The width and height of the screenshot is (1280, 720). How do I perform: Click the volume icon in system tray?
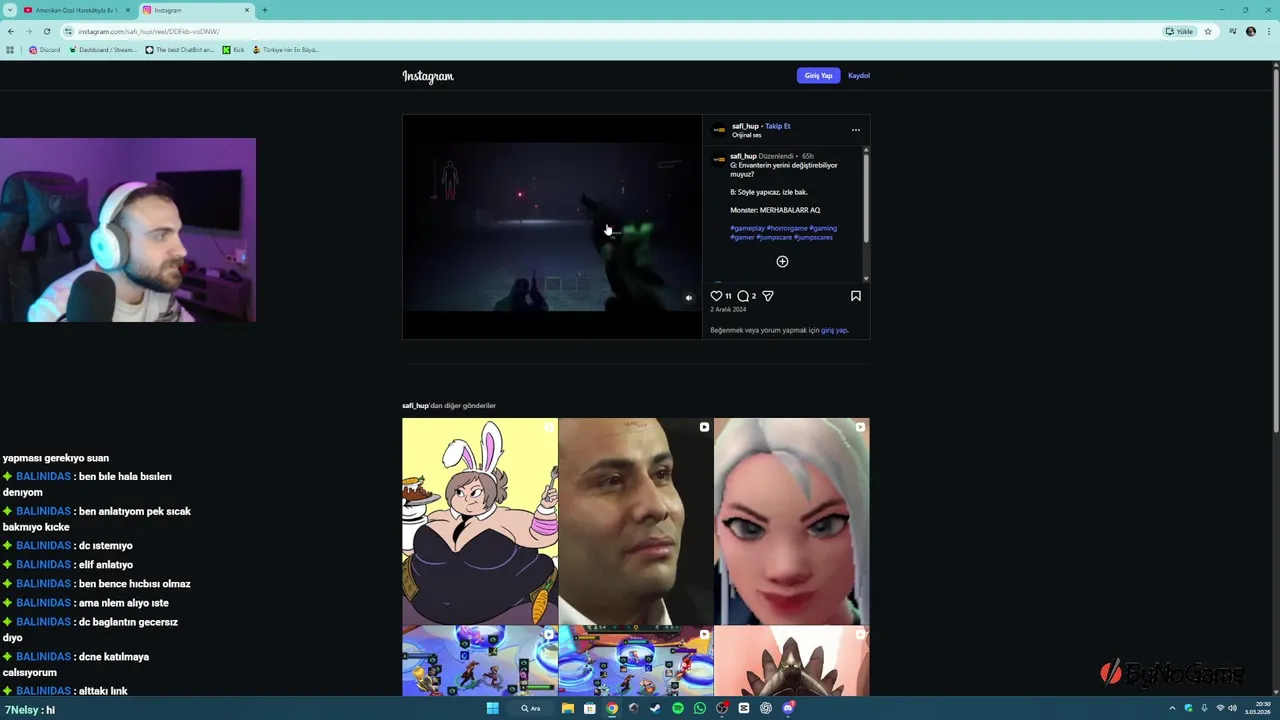[x=1232, y=708]
